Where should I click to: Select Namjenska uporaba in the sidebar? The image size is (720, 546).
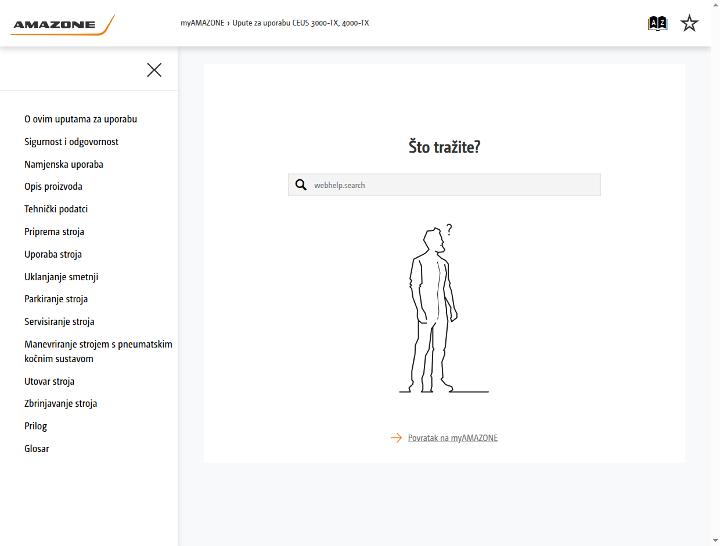pos(64,164)
